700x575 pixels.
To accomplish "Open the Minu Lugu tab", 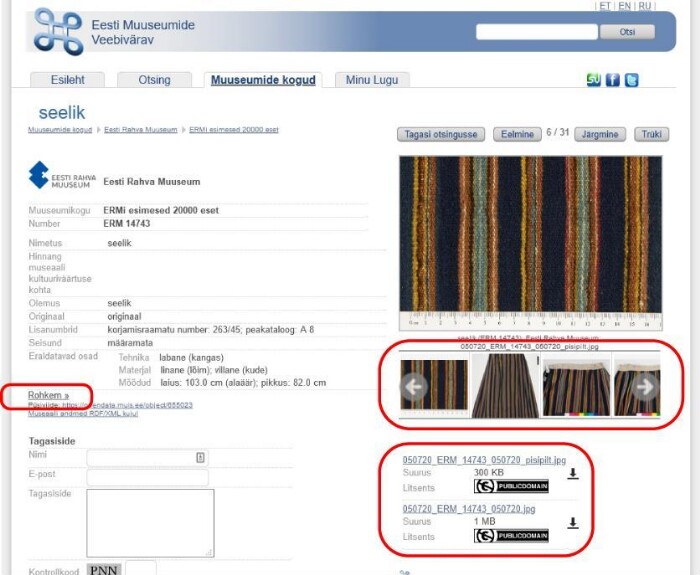I will tap(371, 80).
